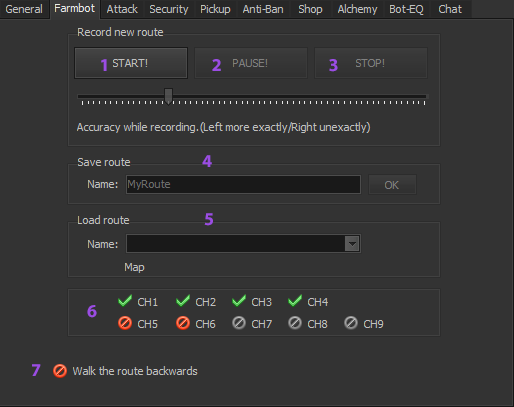Screen dimensions: 514x407
Task: Open the Alchemy tab
Action: tap(357, 9)
